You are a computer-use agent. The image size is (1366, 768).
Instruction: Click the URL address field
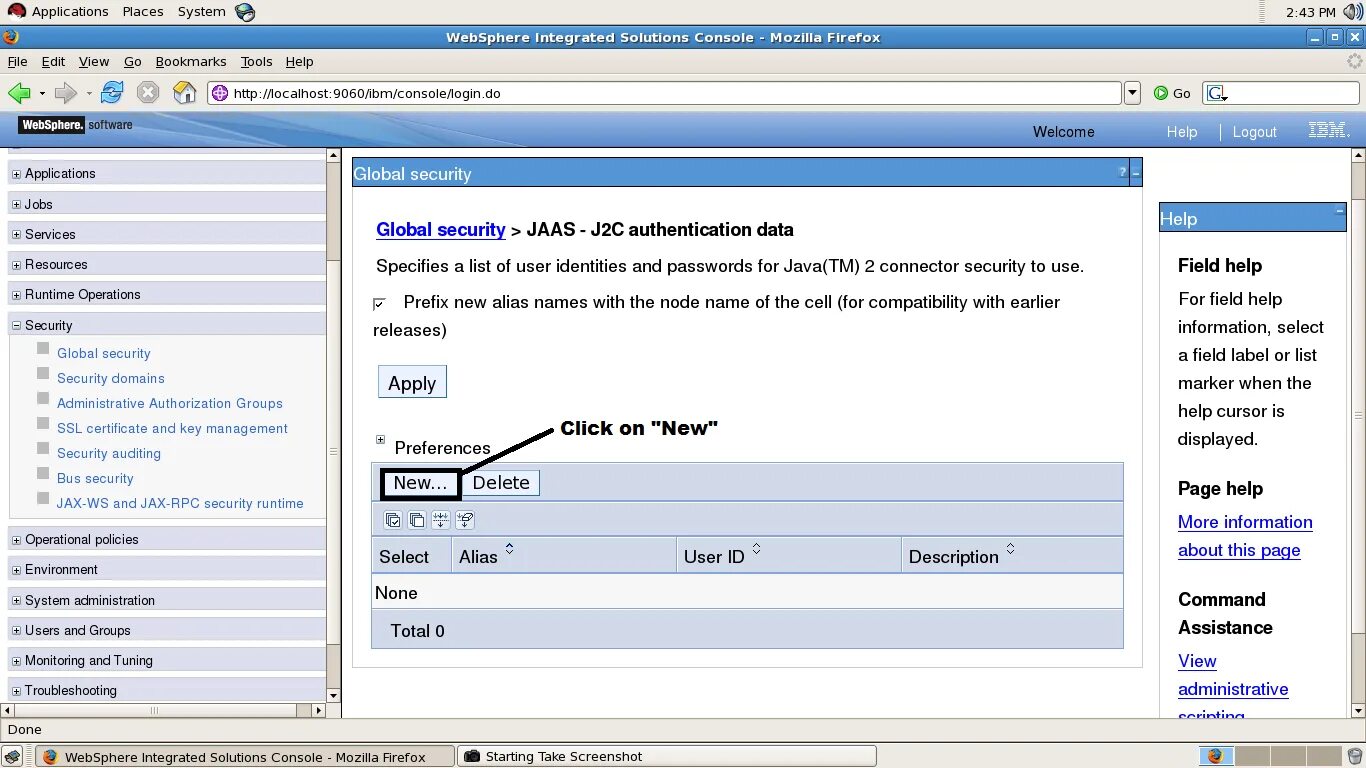tap(665, 93)
